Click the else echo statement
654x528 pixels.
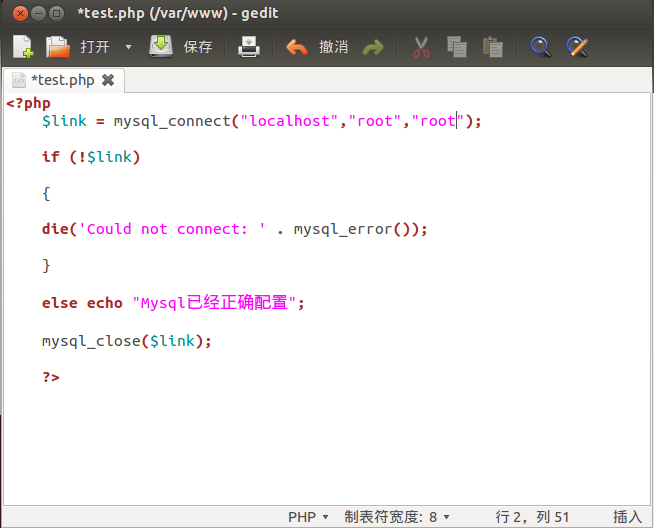point(82,303)
